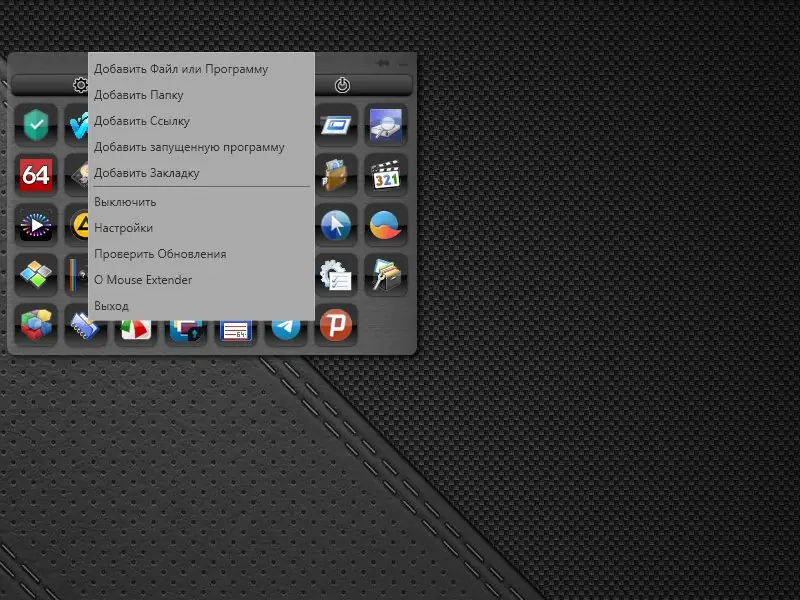Launch the blue sphere cursor icon
This screenshot has height=600, width=800.
pos(336,225)
